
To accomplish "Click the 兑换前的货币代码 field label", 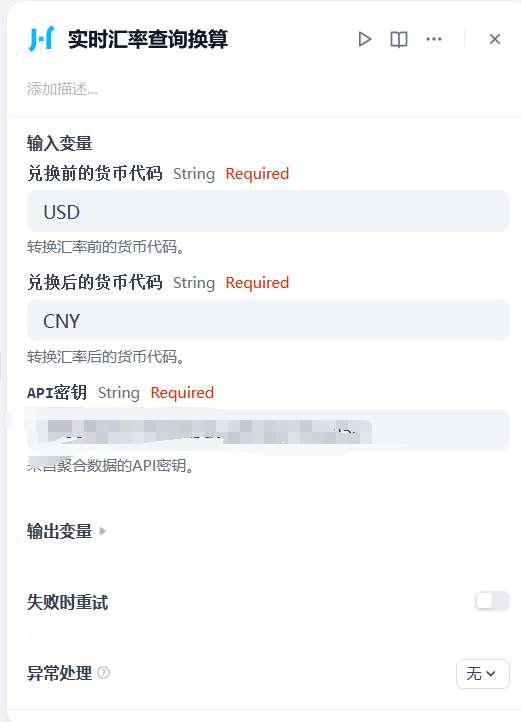I will 94,174.
